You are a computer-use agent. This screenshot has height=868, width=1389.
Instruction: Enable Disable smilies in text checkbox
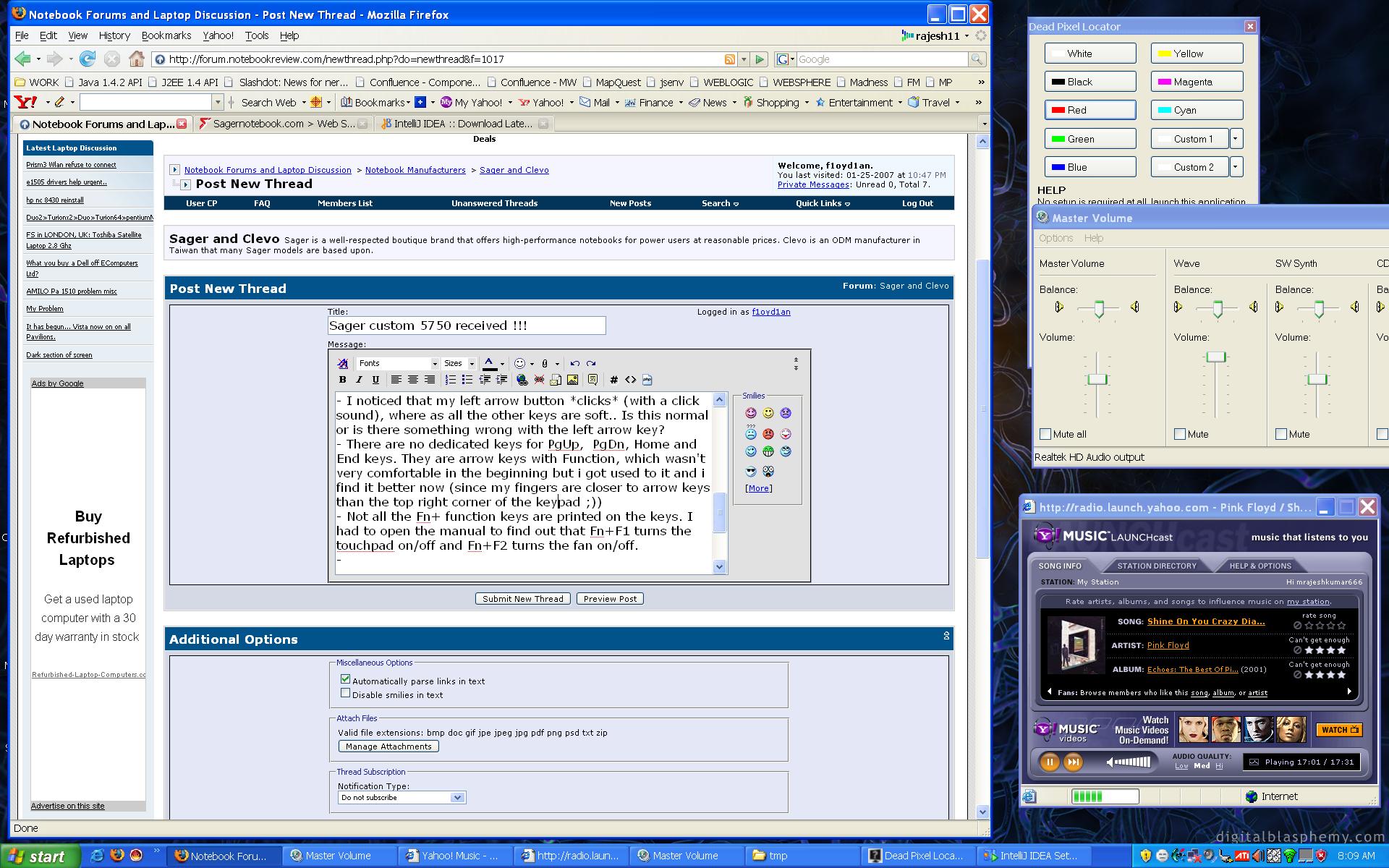click(345, 693)
